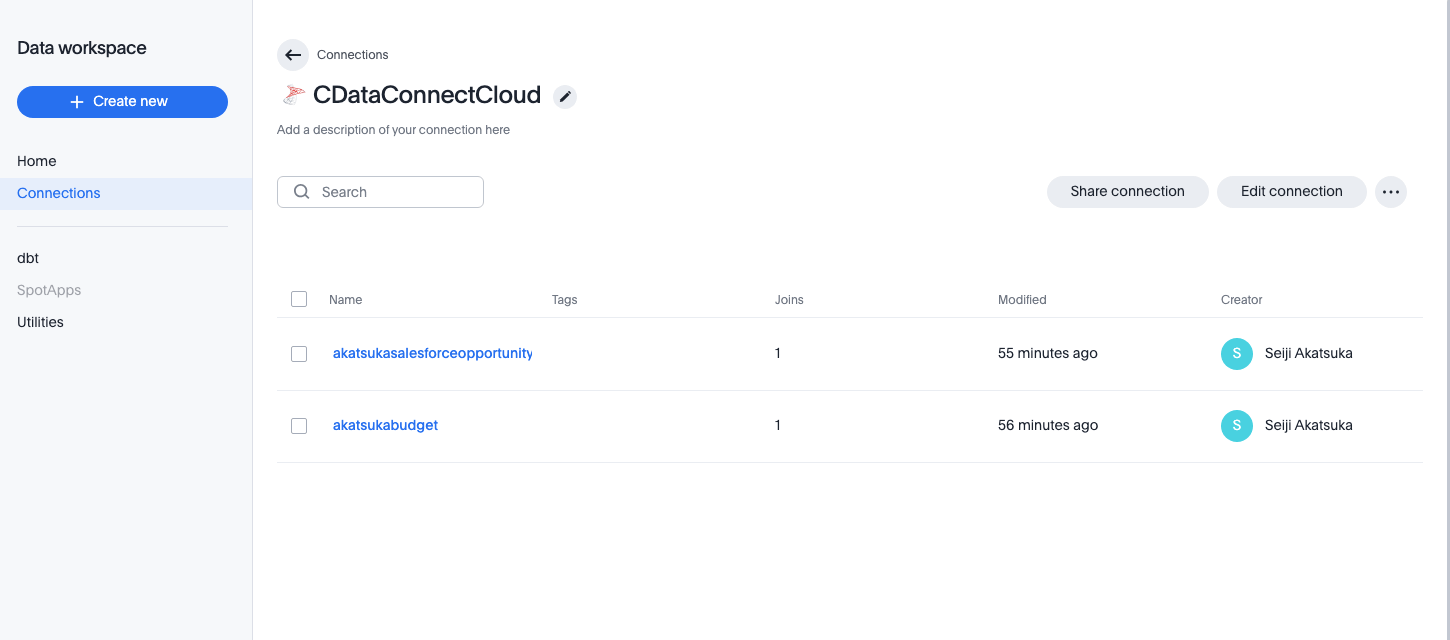Screen dimensions: 1450x640
Task: Click Seiji Akatsuka avatar in akatsukabudget row
Action: (x=1236, y=425)
